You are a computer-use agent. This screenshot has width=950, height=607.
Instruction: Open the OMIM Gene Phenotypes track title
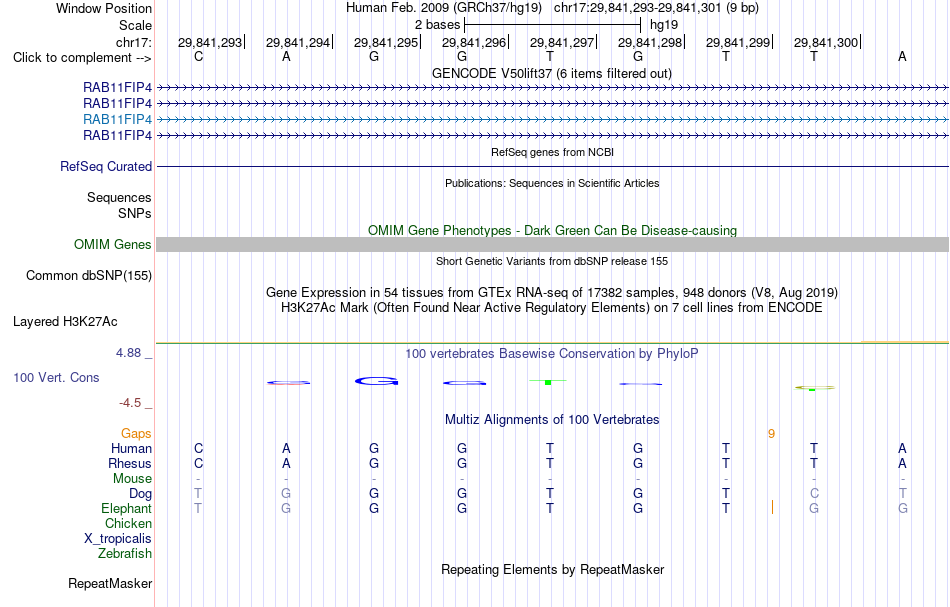click(552, 231)
